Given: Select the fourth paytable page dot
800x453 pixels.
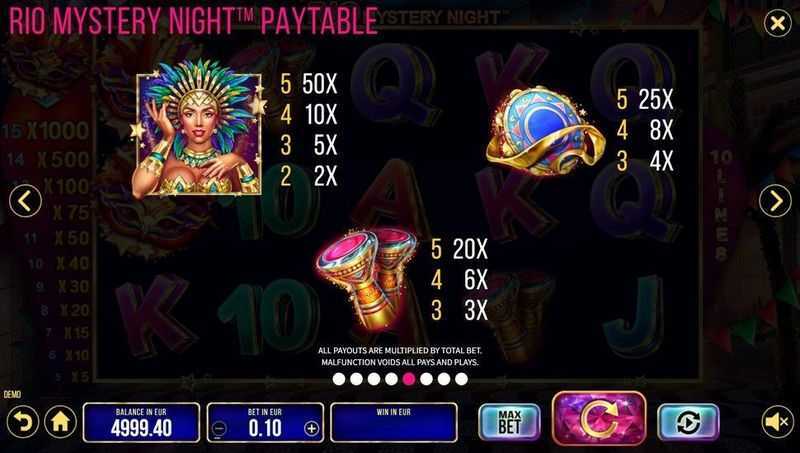Looking at the screenshot, I should coord(391,379).
